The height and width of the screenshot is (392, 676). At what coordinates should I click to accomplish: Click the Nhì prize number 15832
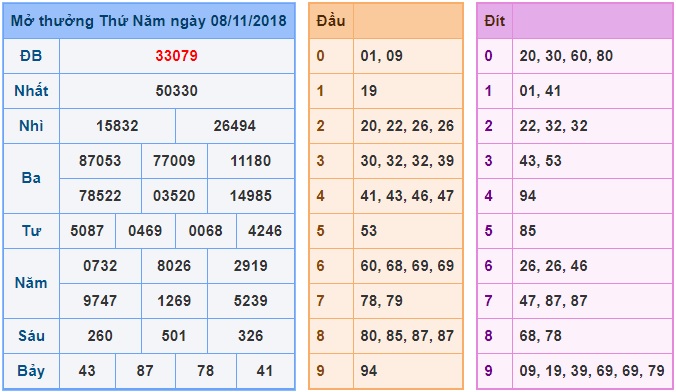coord(117,125)
